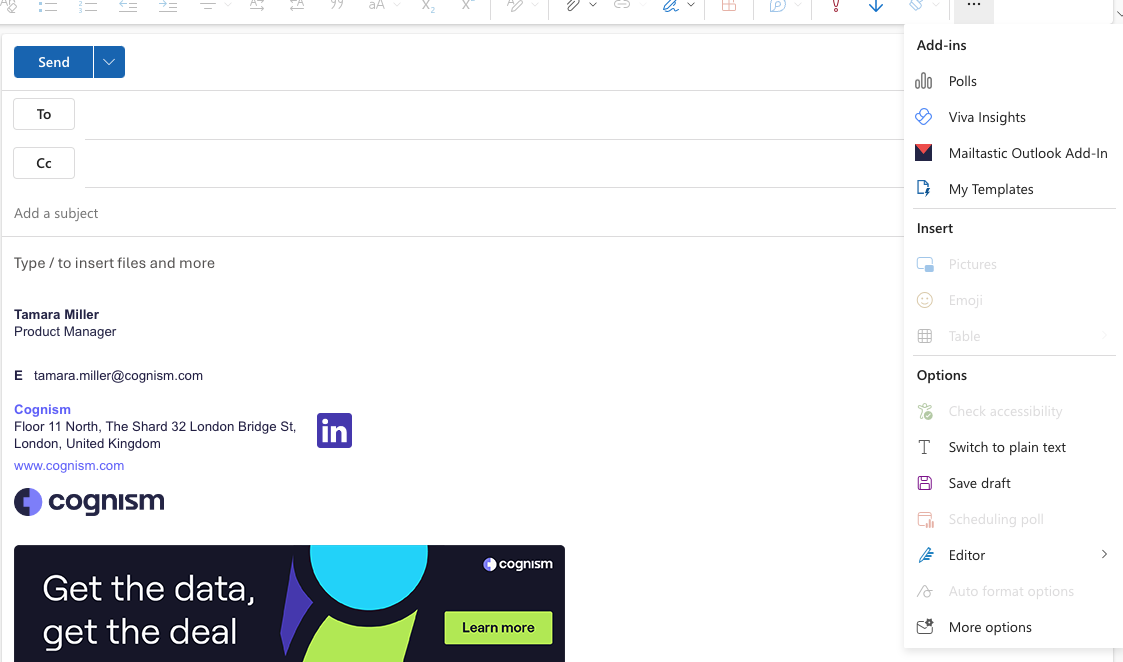
Task: Click the Get the data banner image
Action: 289,603
